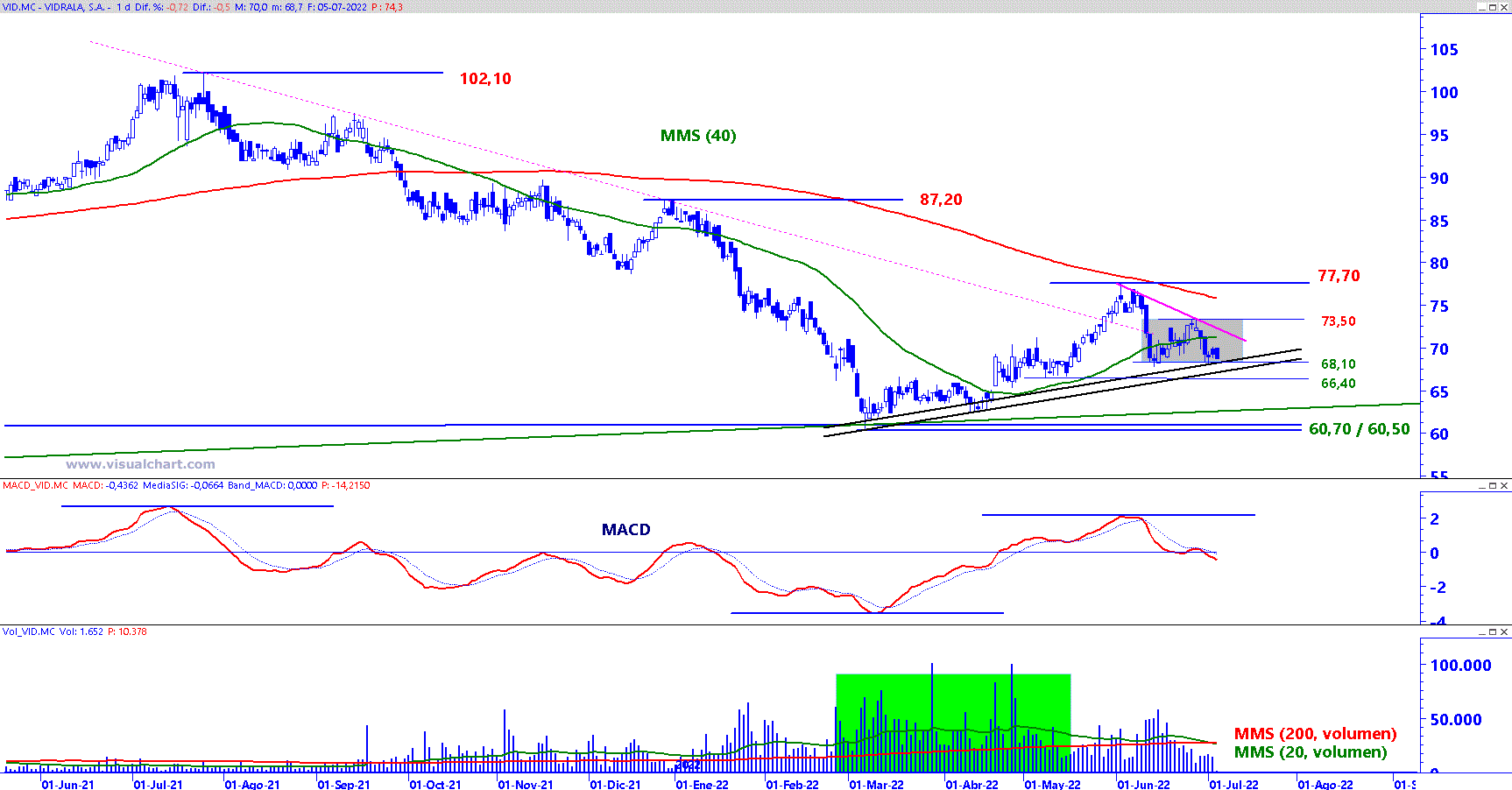The height and width of the screenshot is (790, 1512).
Task: Click the MACD title in indicator panel
Action: tap(626, 530)
